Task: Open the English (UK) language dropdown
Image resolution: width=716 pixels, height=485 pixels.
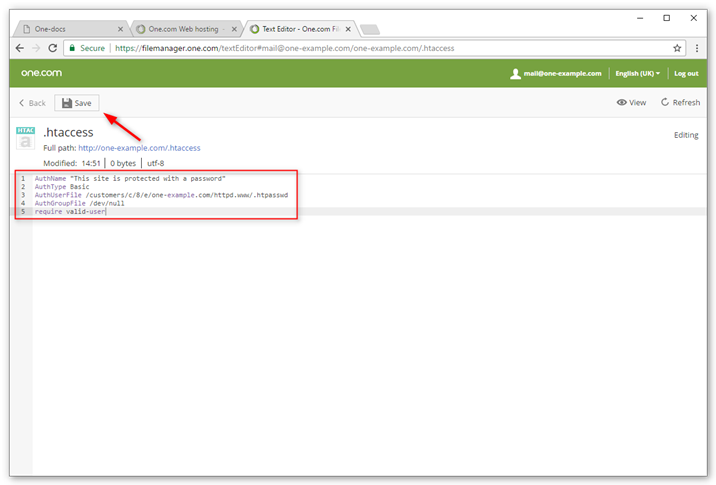Action: pos(637,74)
